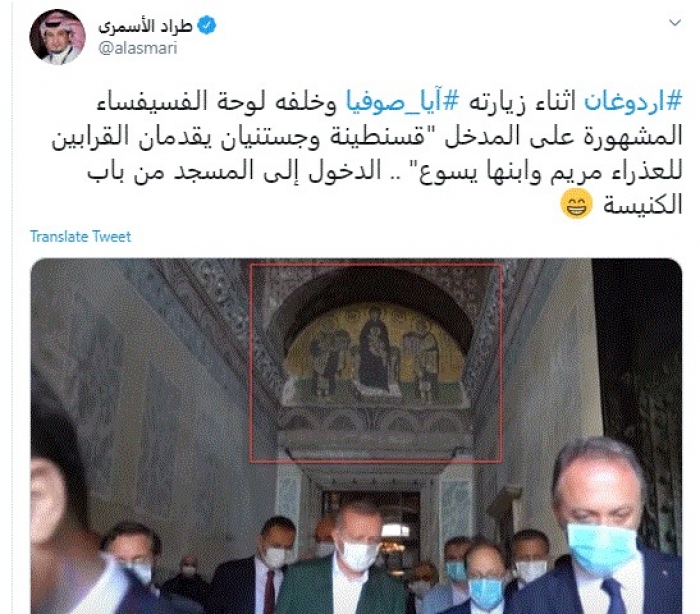Screen dimensions: 700x614
Task: Open the @alasmari handle link
Action: click(138, 48)
